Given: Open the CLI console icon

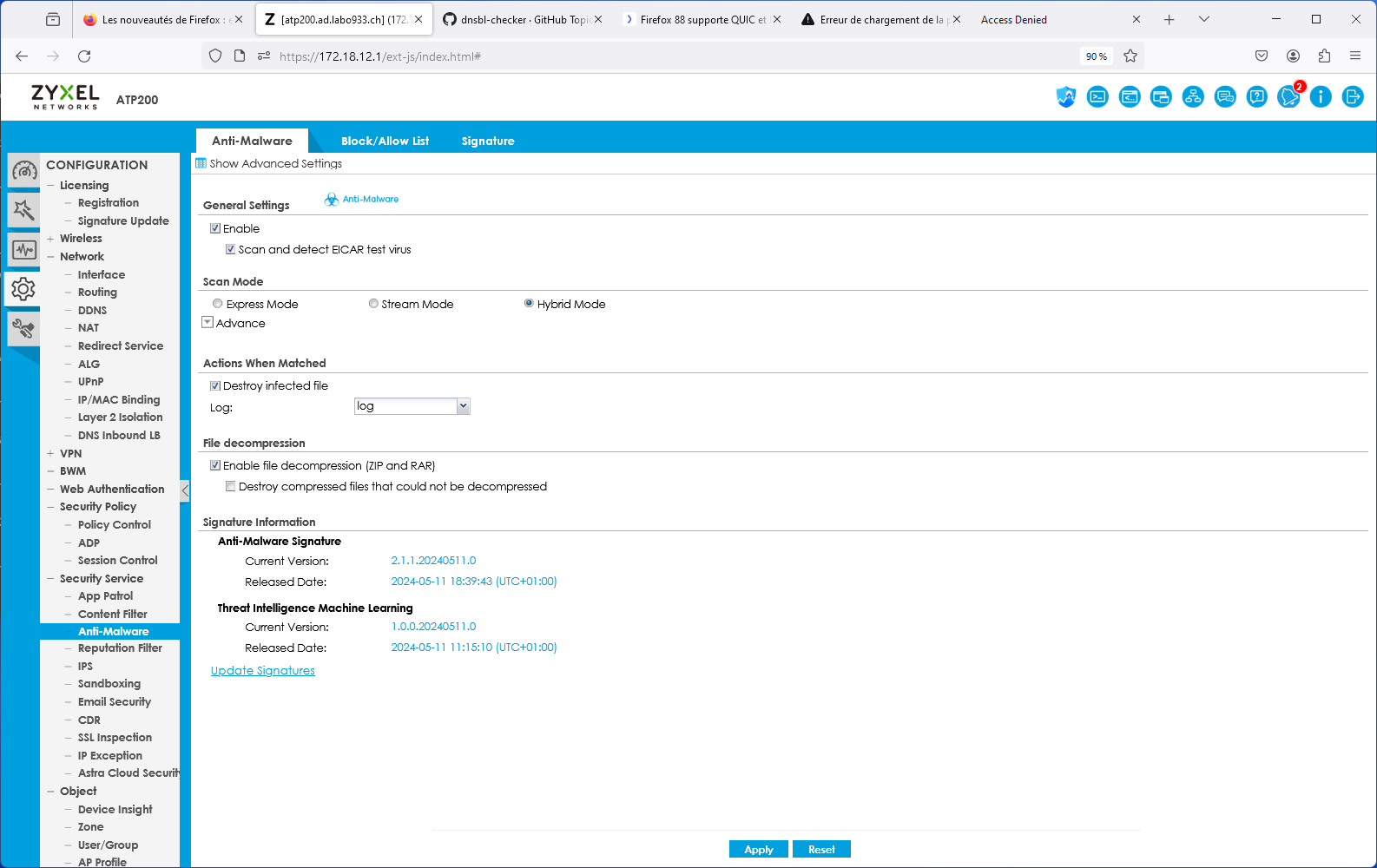Looking at the screenshot, I should pos(1097,97).
